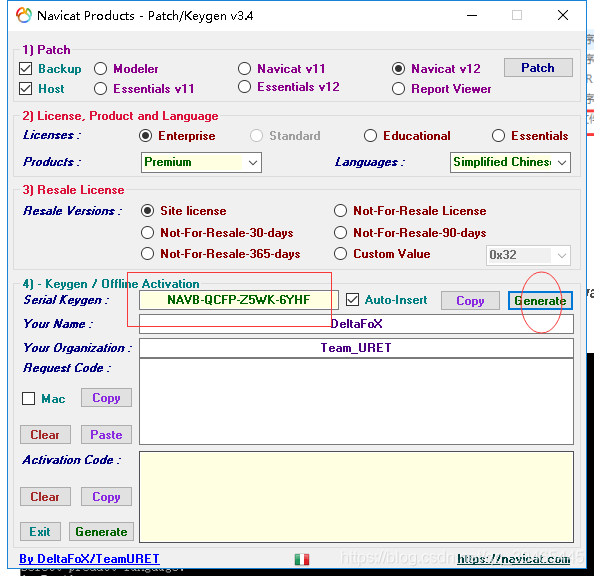Screen dimensions: 594x576
Task: Click the Activation Code text area
Action: [356, 497]
